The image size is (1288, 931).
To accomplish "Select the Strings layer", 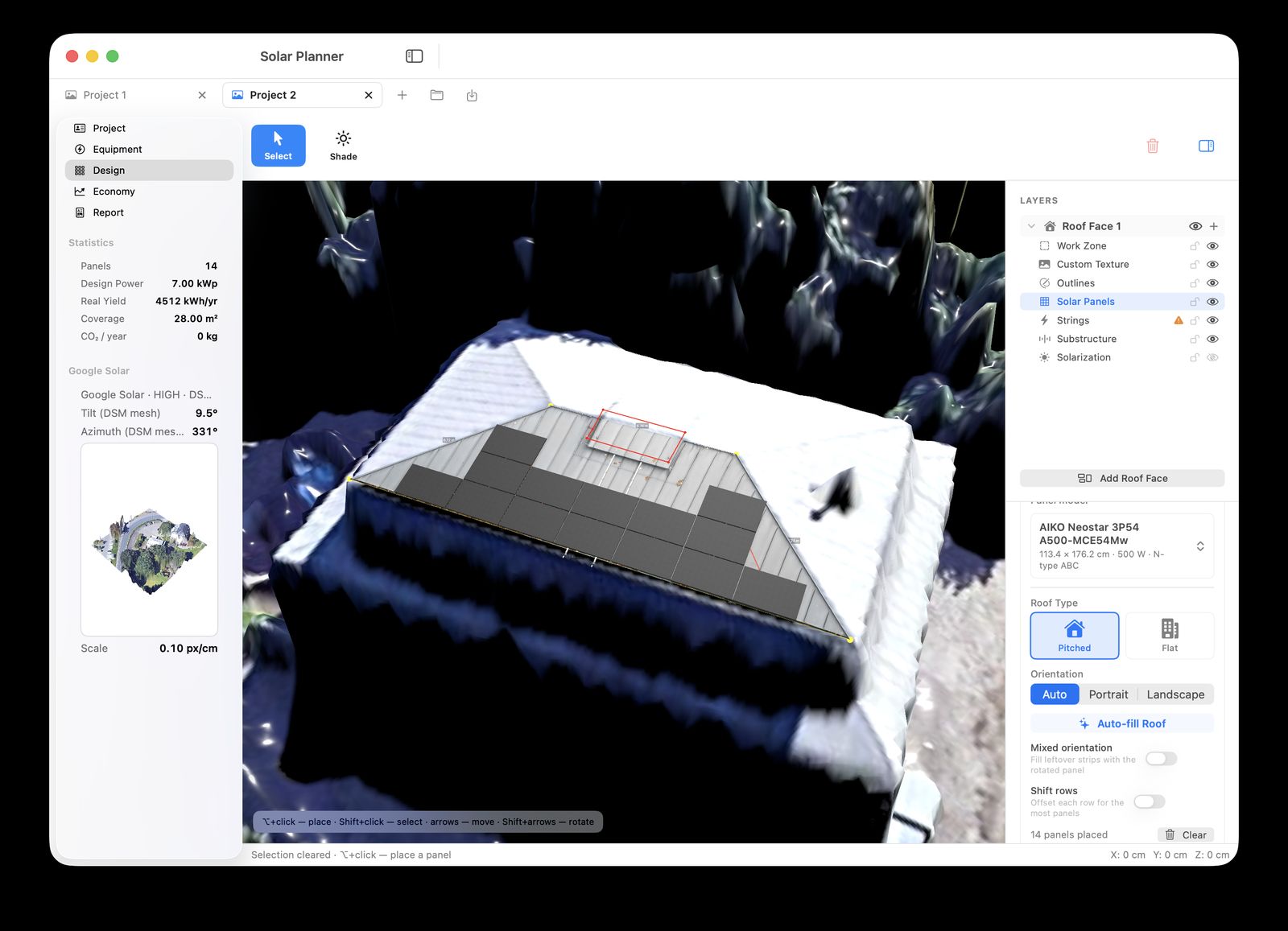I will [1122, 320].
